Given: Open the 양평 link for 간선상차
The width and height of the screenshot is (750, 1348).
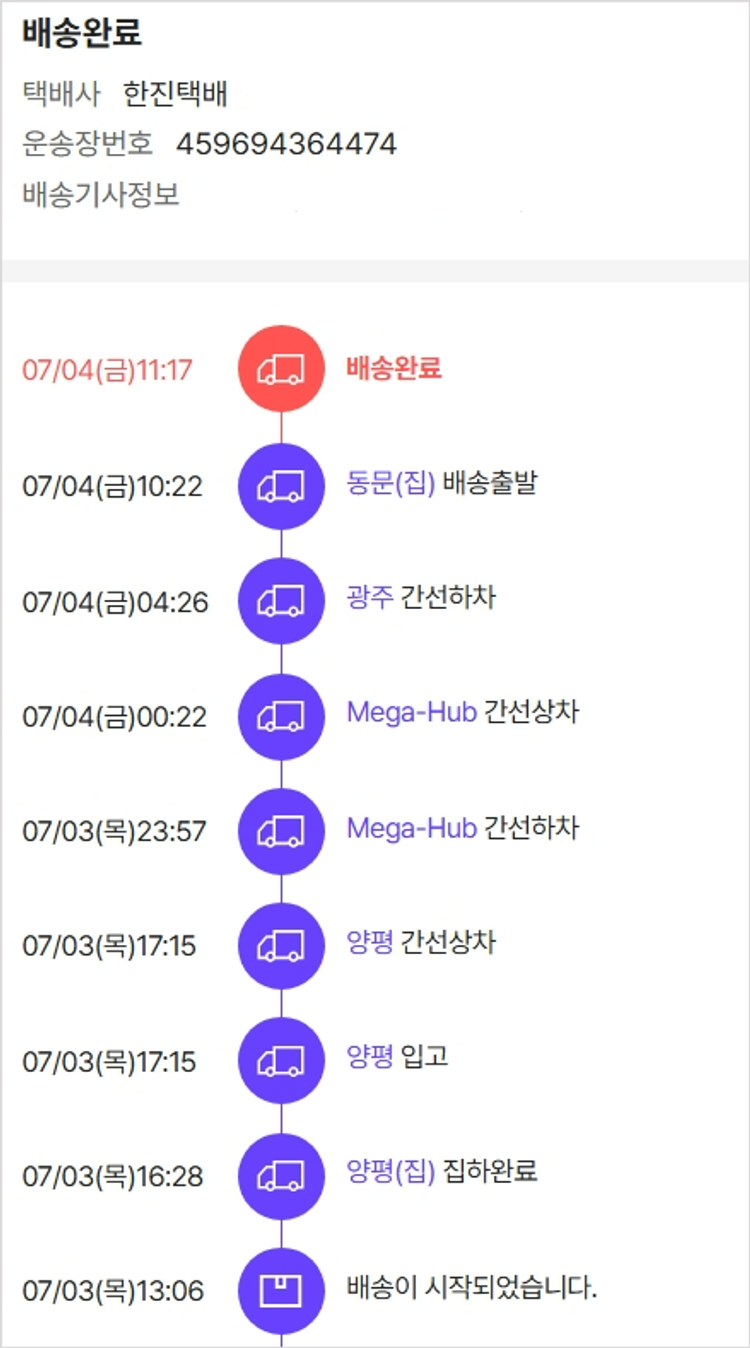Looking at the screenshot, I should [369, 943].
